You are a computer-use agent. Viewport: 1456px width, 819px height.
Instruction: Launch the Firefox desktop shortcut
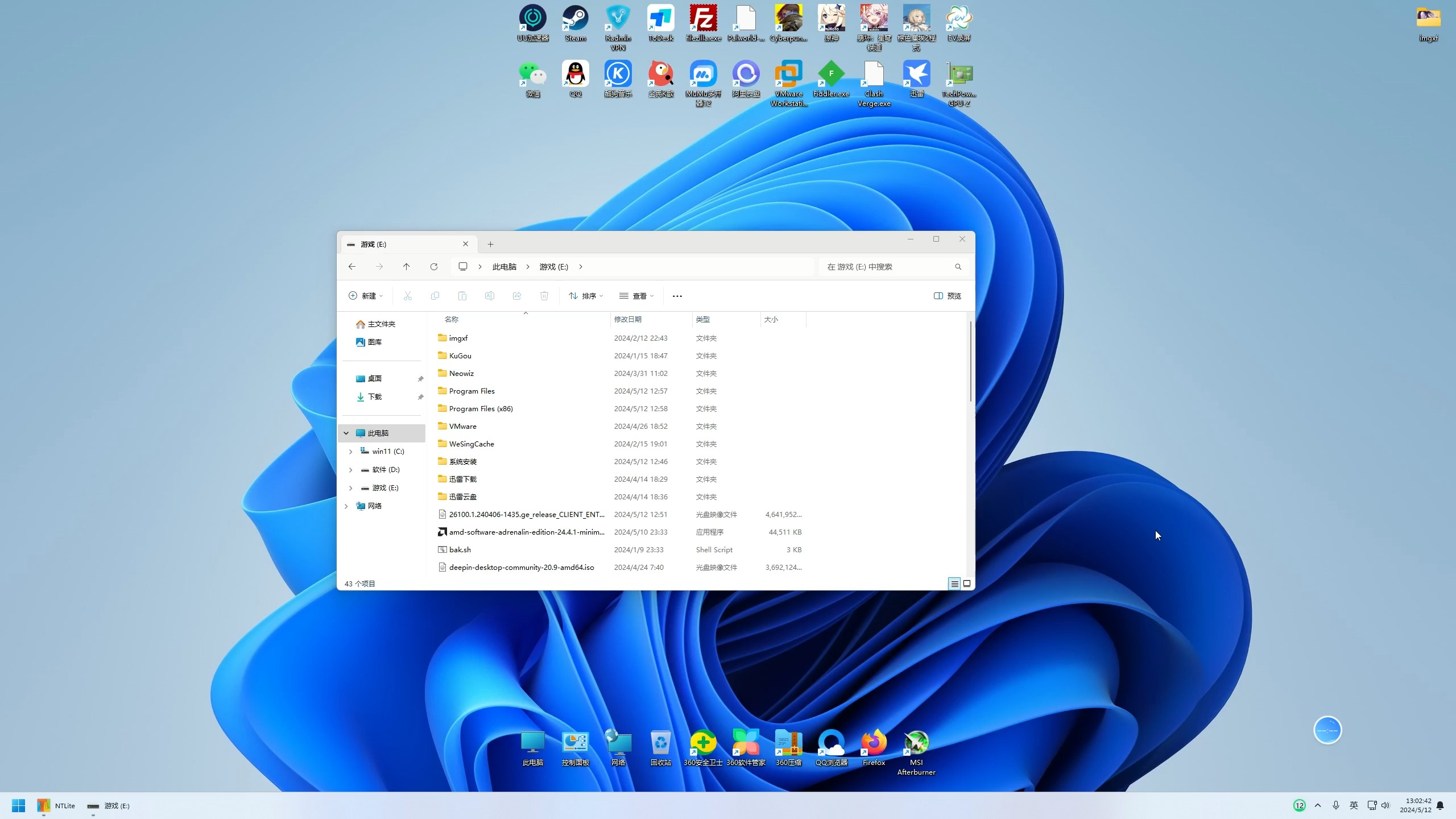pyautogui.click(x=874, y=748)
